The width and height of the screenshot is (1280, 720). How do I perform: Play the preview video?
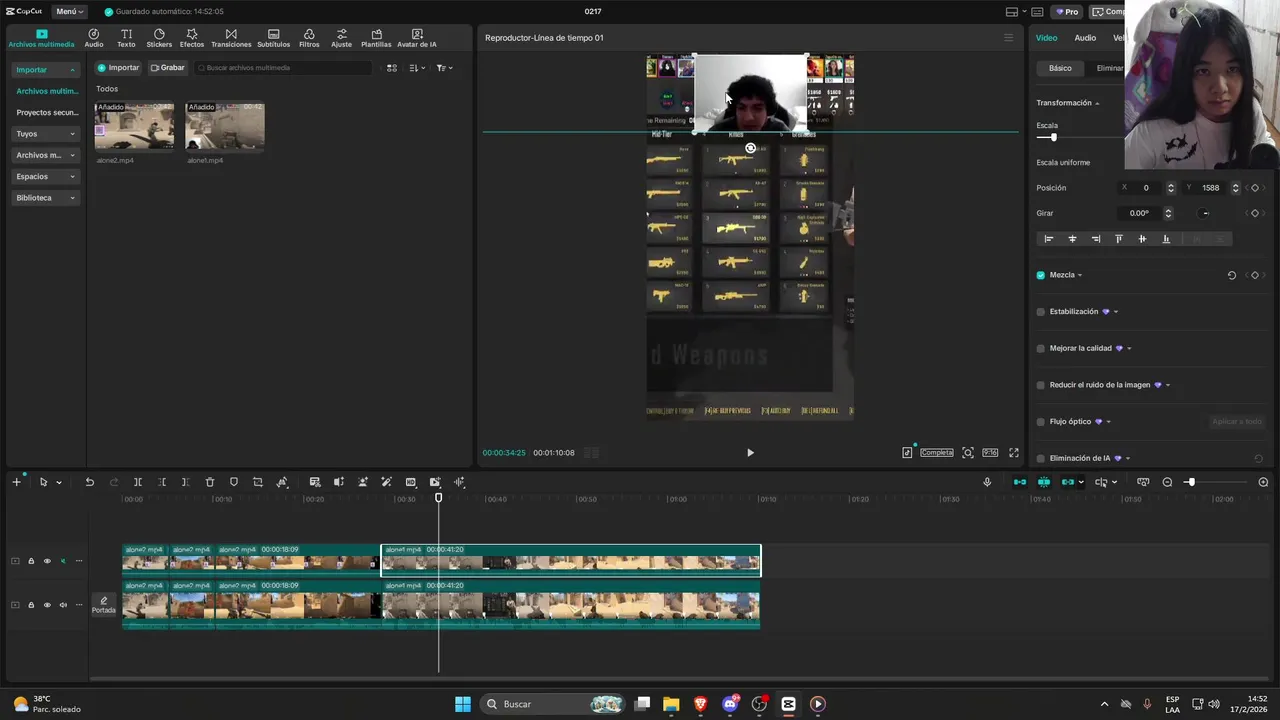pyautogui.click(x=750, y=453)
